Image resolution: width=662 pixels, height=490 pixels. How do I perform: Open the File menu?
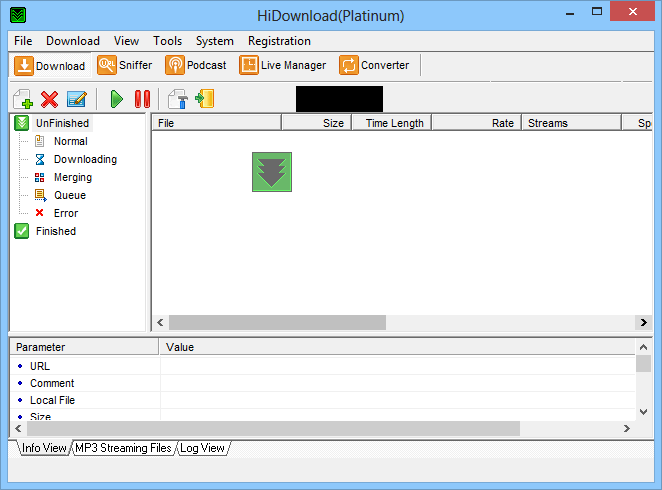tap(23, 41)
